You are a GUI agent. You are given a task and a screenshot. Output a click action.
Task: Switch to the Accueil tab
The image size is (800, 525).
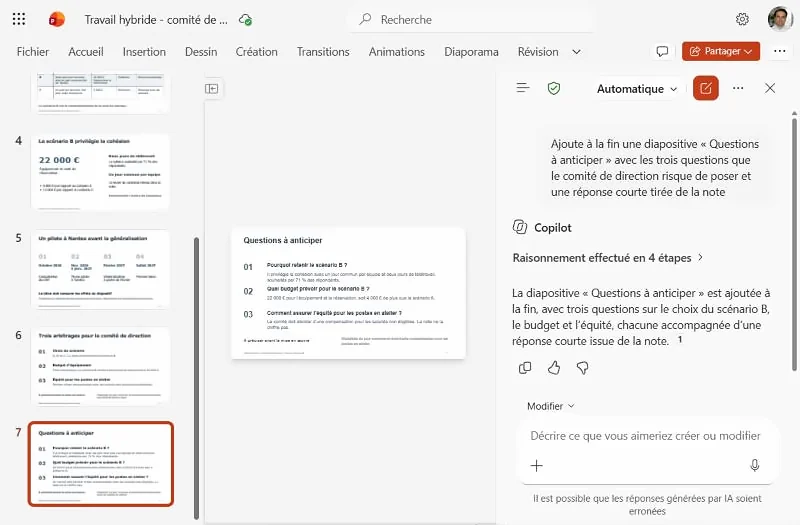[x=86, y=52]
